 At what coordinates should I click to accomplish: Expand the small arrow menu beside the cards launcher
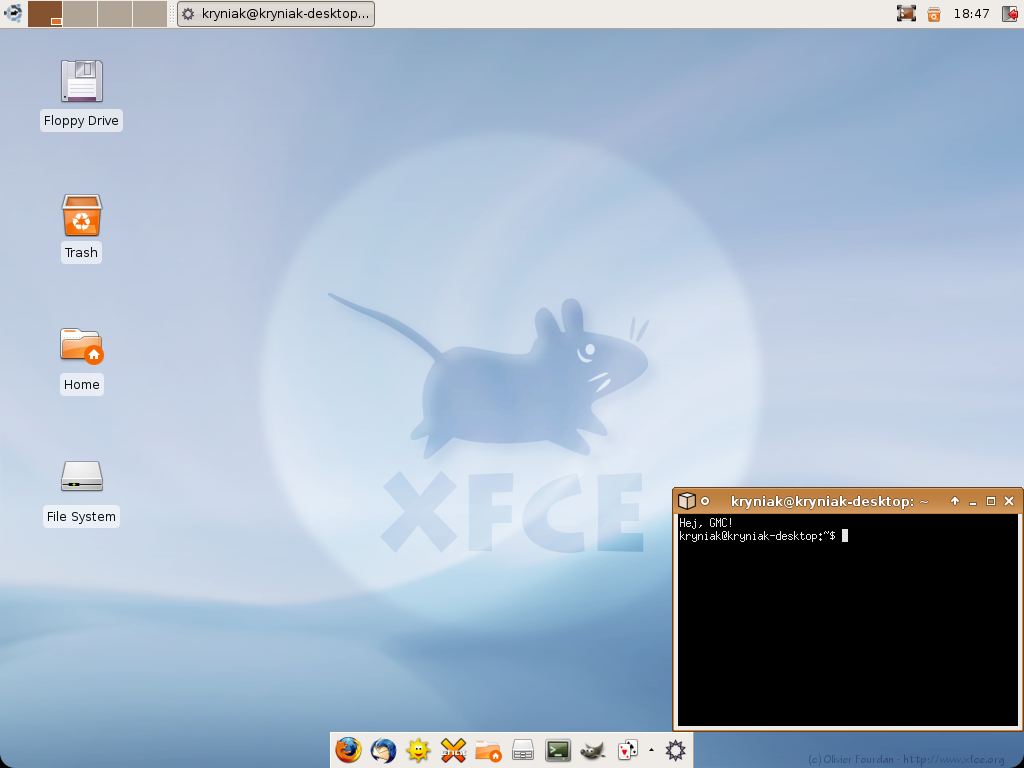(x=651, y=749)
